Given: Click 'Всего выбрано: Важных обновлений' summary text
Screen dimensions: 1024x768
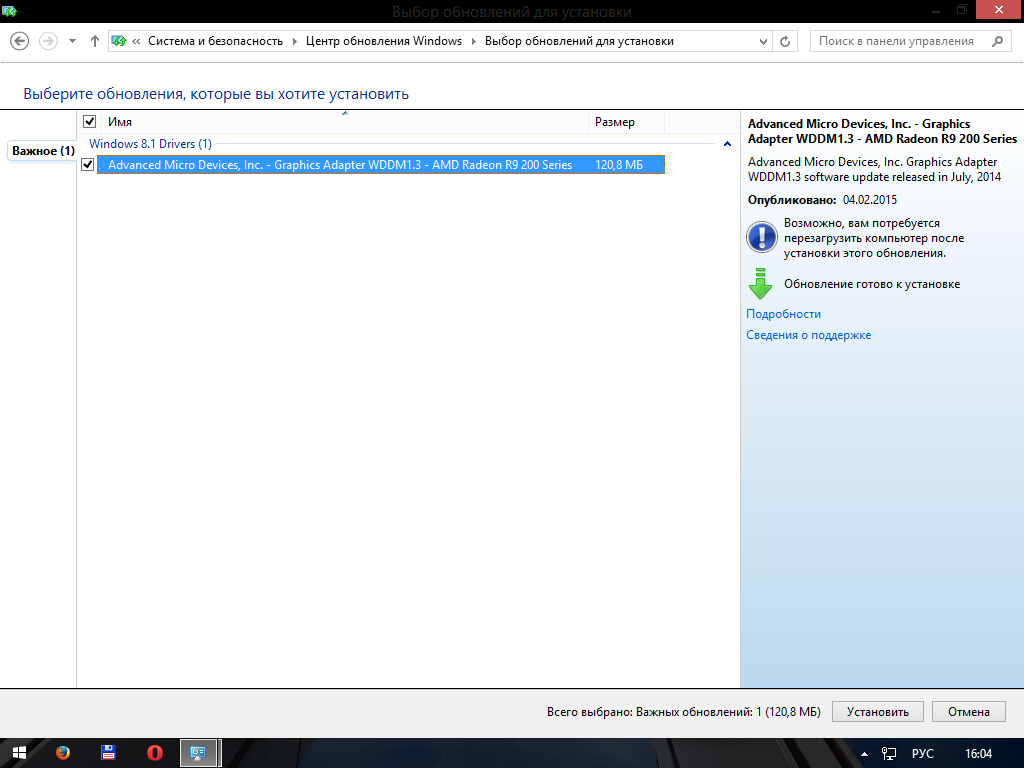Looking at the screenshot, I should click(684, 712).
